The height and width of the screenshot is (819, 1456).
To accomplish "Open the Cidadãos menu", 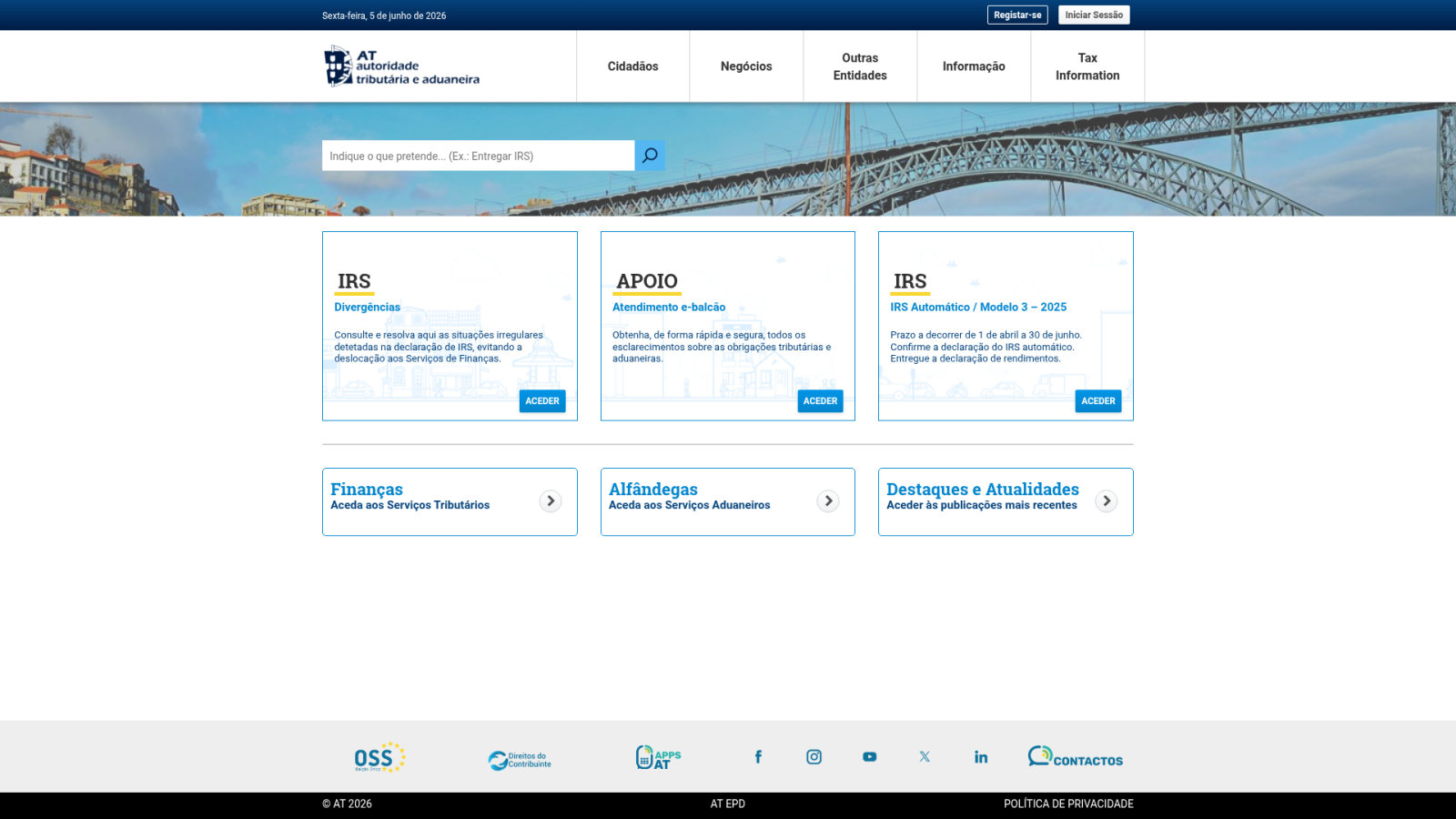I will pyautogui.click(x=633, y=66).
